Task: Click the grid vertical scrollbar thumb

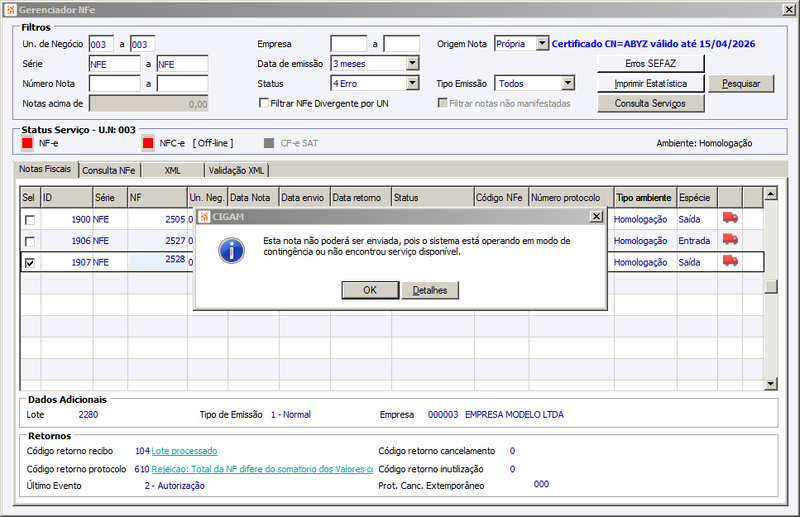Action: click(x=770, y=286)
